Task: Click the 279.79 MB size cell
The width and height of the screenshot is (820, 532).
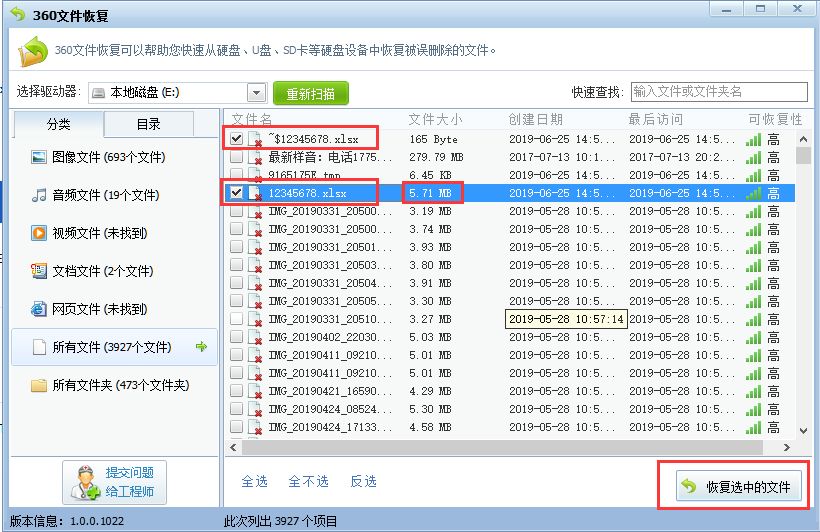Action: (x=436, y=157)
